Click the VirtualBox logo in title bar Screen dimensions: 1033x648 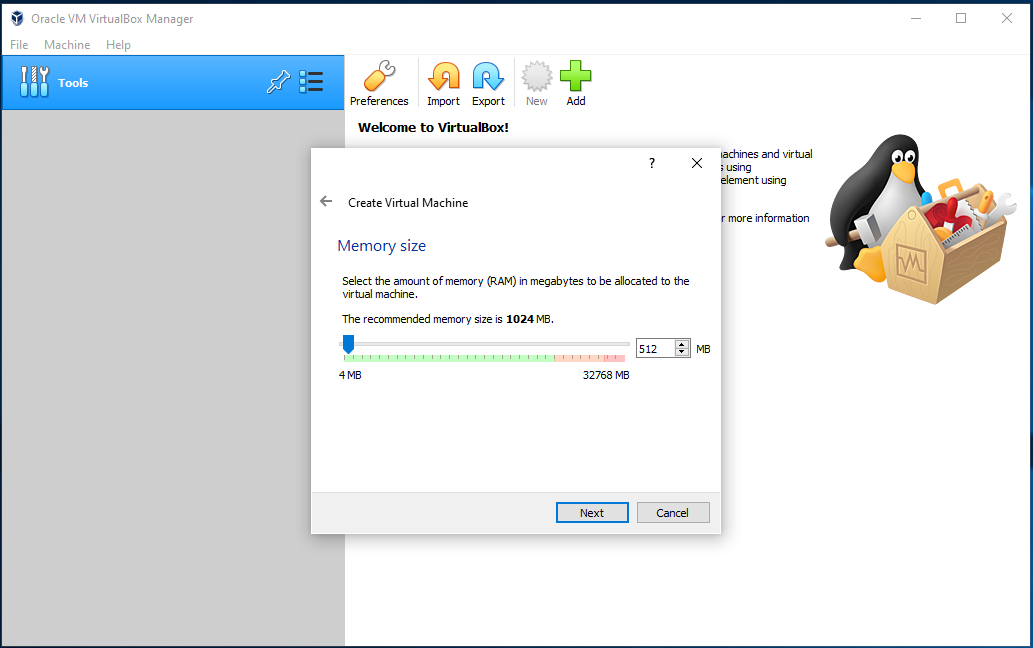(17, 18)
